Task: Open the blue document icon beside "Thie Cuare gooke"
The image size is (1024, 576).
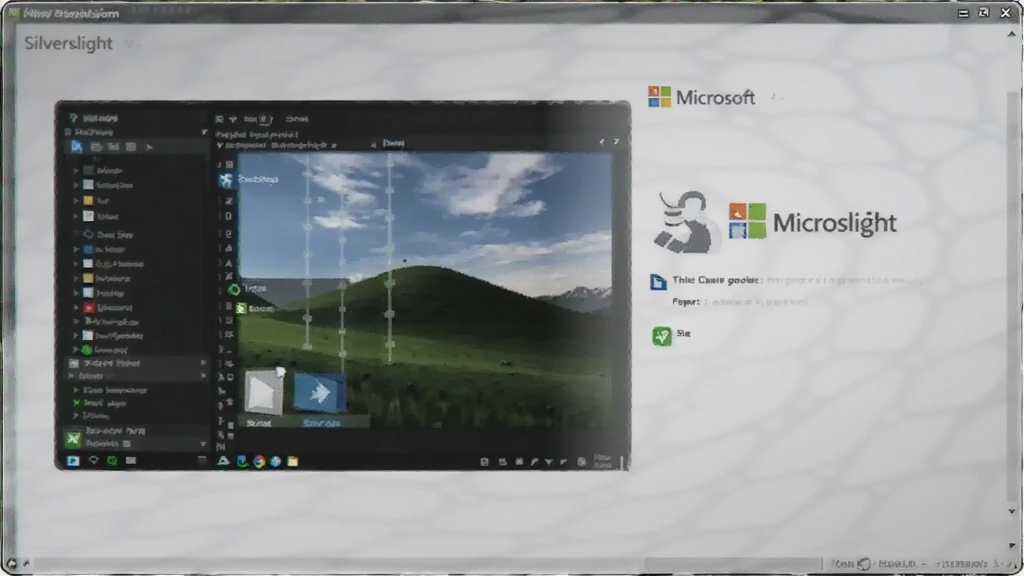Action: pos(658,281)
